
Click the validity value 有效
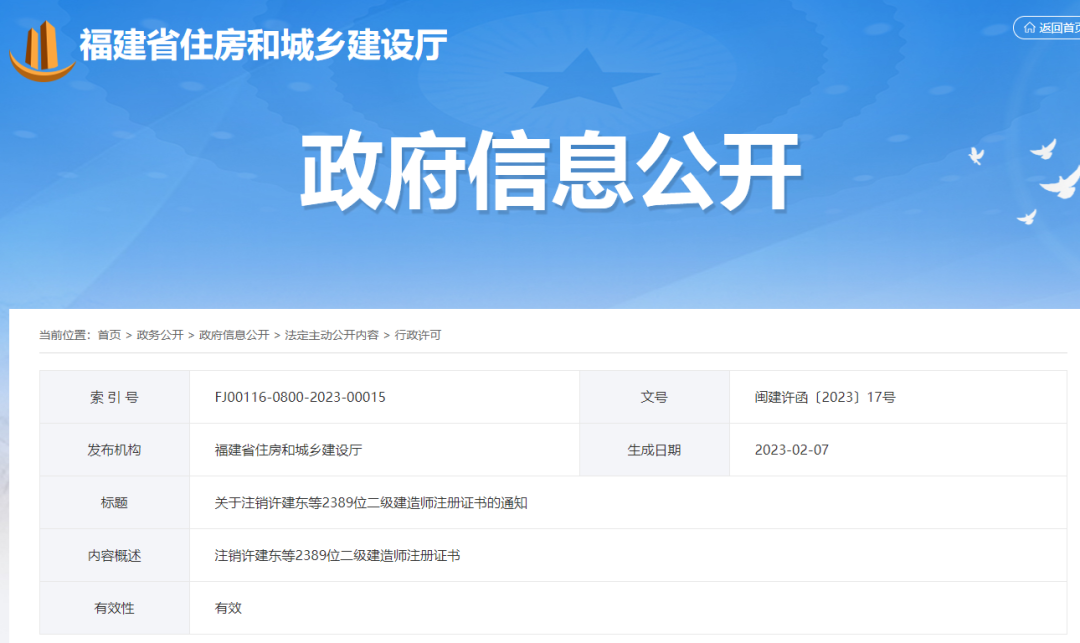point(228,607)
